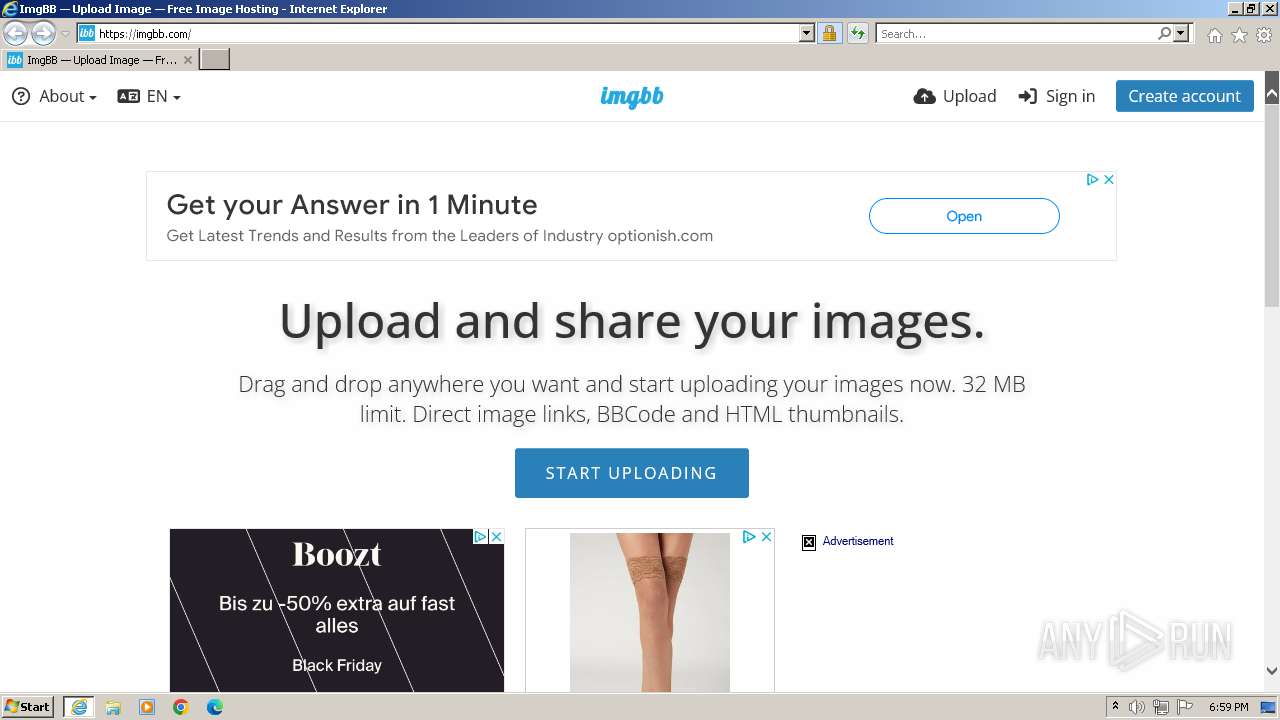Click the system clock showing 6:59 PM
The height and width of the screenshot is (720, 1280).
[x=1228, y=707]
